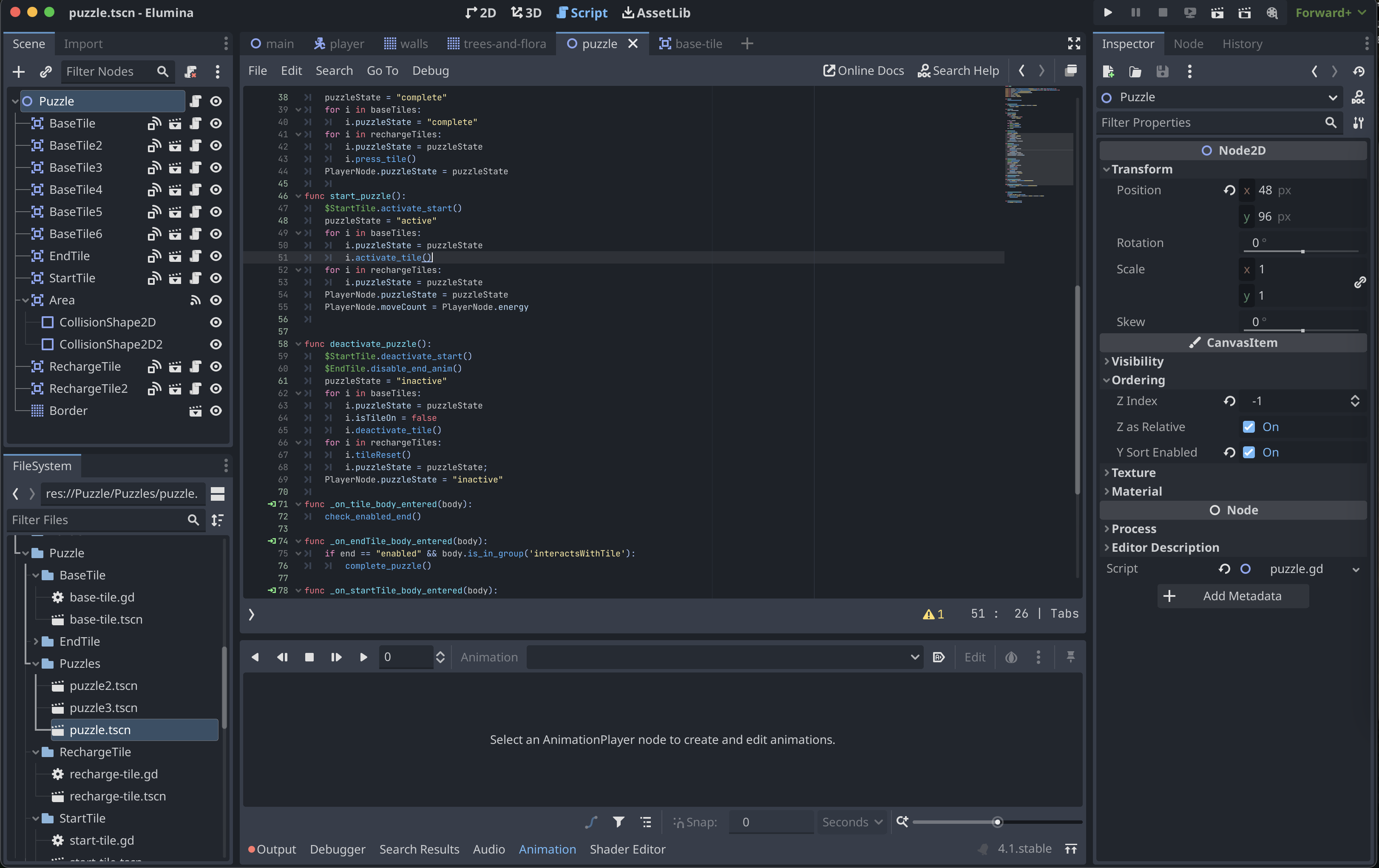Click the Instance Child Scene link icon
The image size is (1379, 868).
[x=46, y=71]
